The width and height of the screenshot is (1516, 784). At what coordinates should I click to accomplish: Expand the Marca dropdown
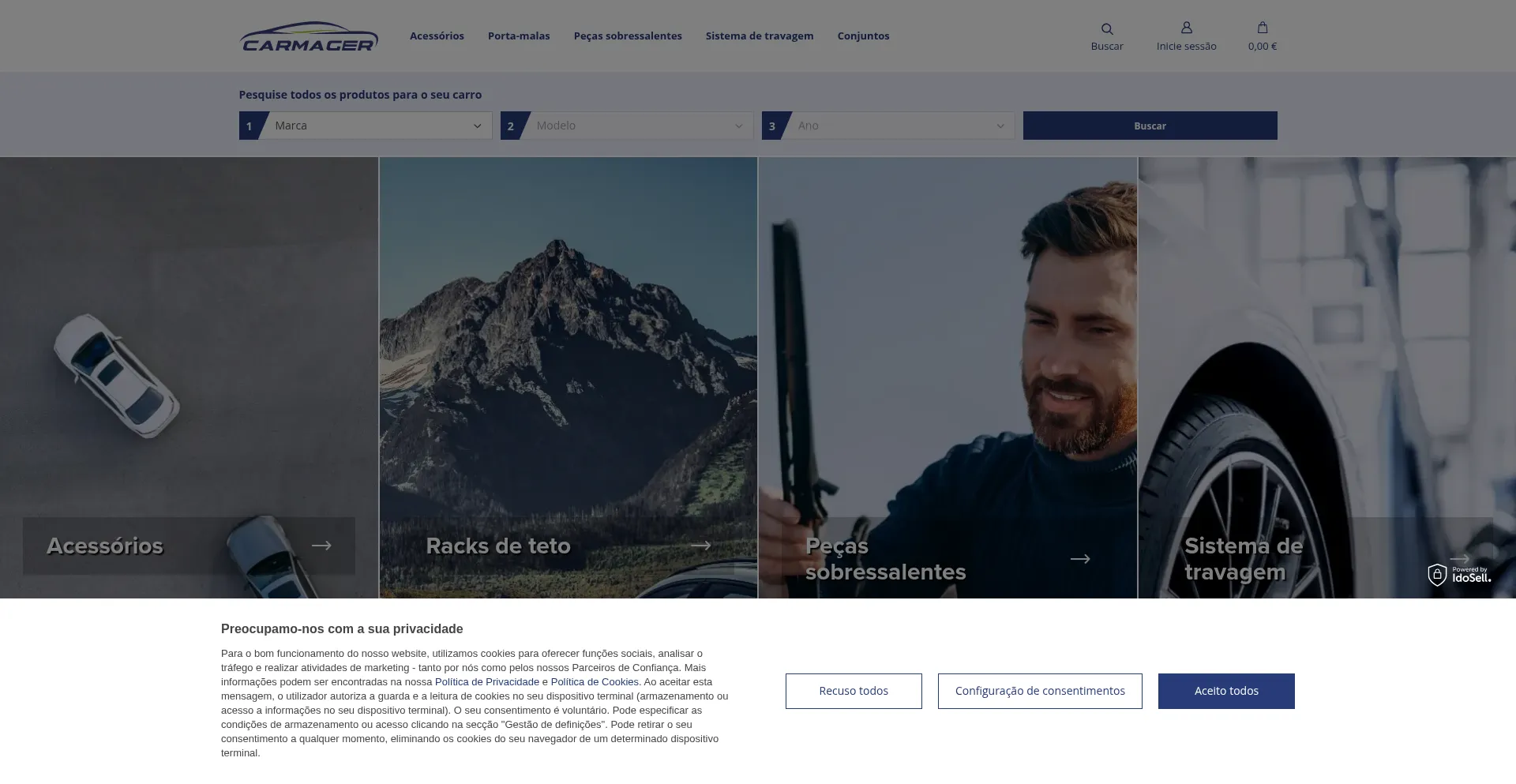[375, 126]
